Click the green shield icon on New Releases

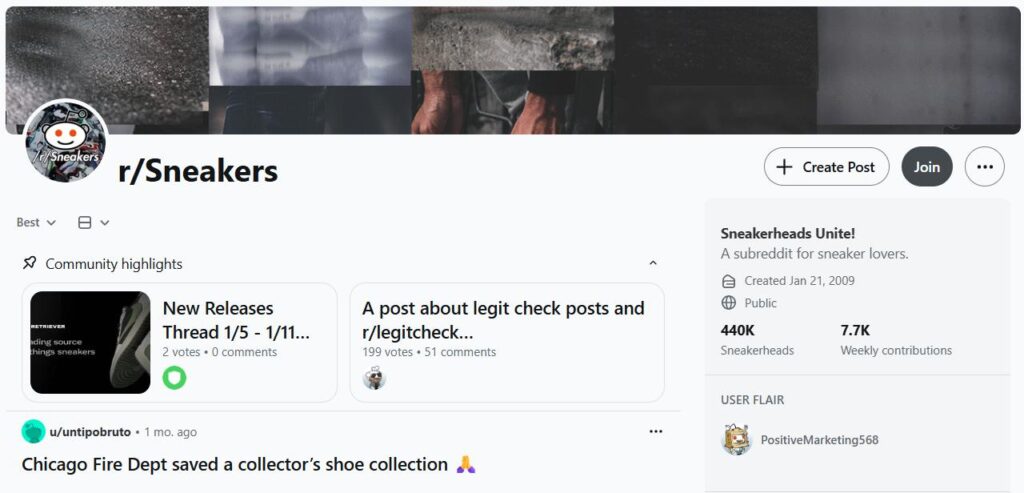[175, 378]
